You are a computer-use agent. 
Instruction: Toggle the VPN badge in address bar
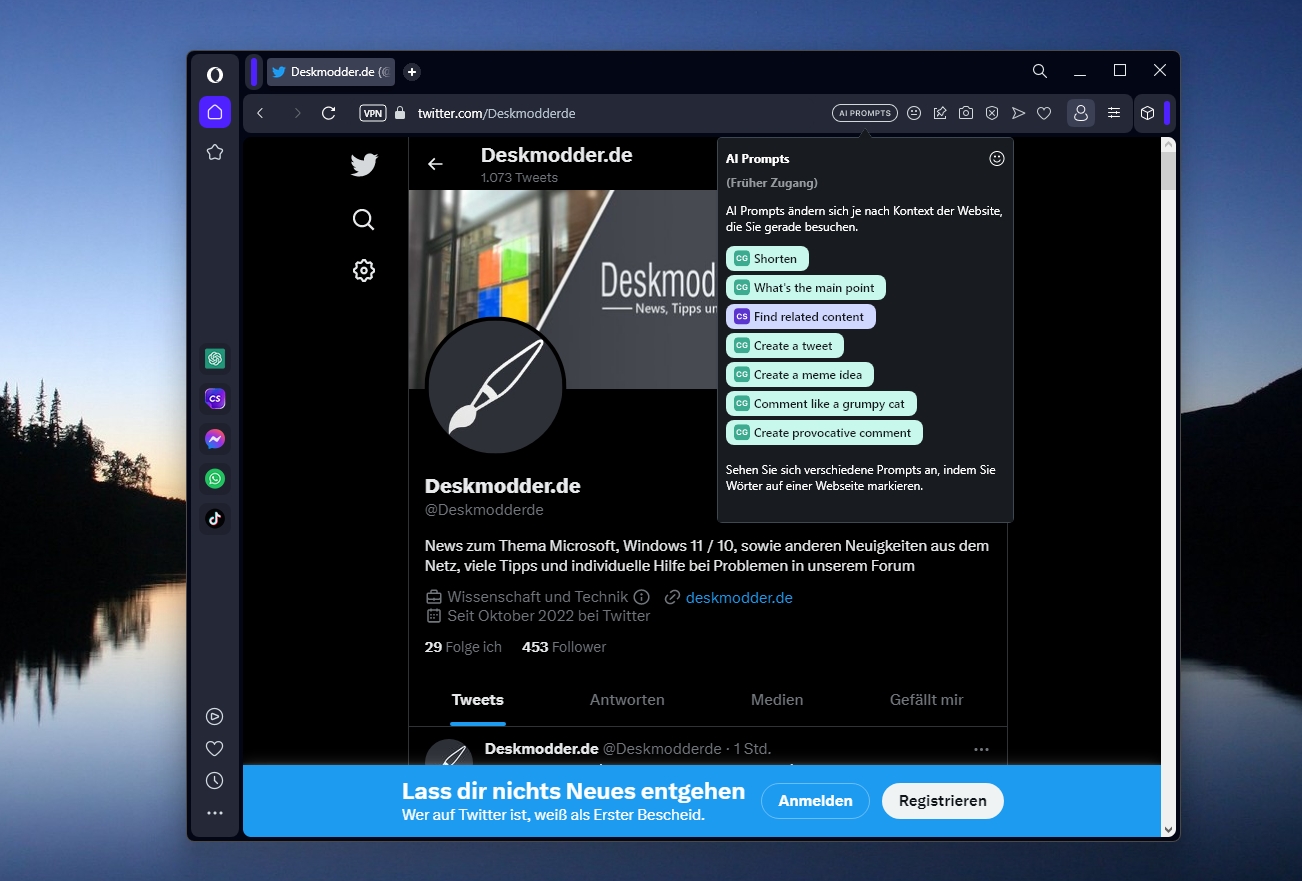tap(373, 113)
